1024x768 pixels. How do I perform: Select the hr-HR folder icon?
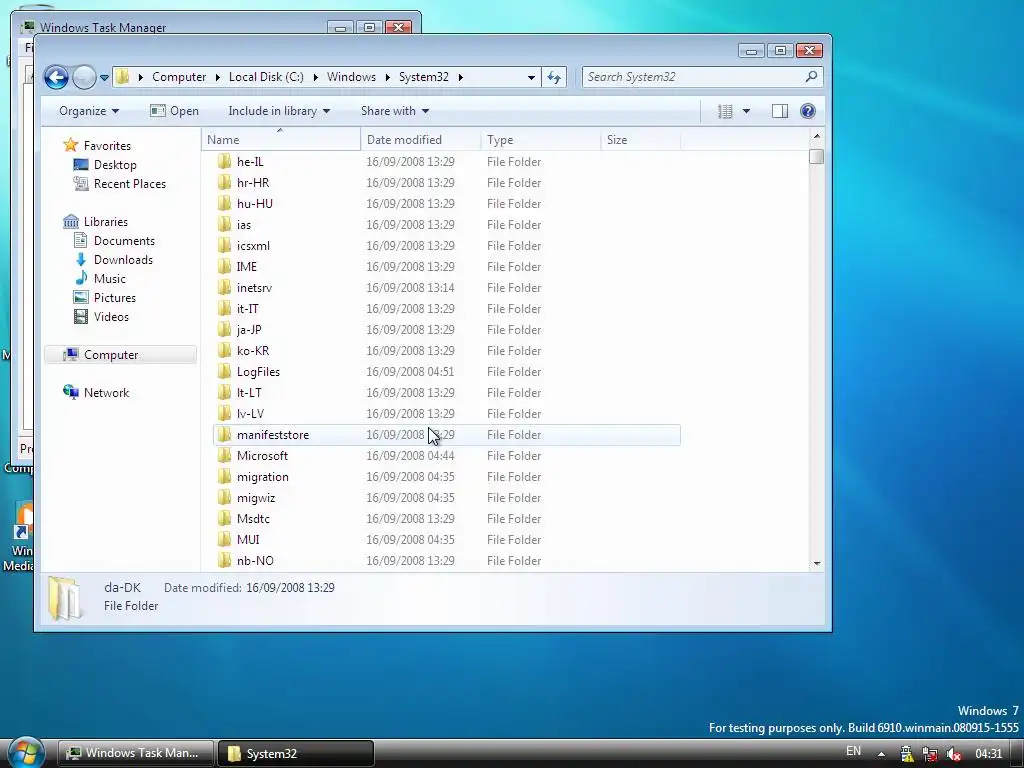[224, 182]
